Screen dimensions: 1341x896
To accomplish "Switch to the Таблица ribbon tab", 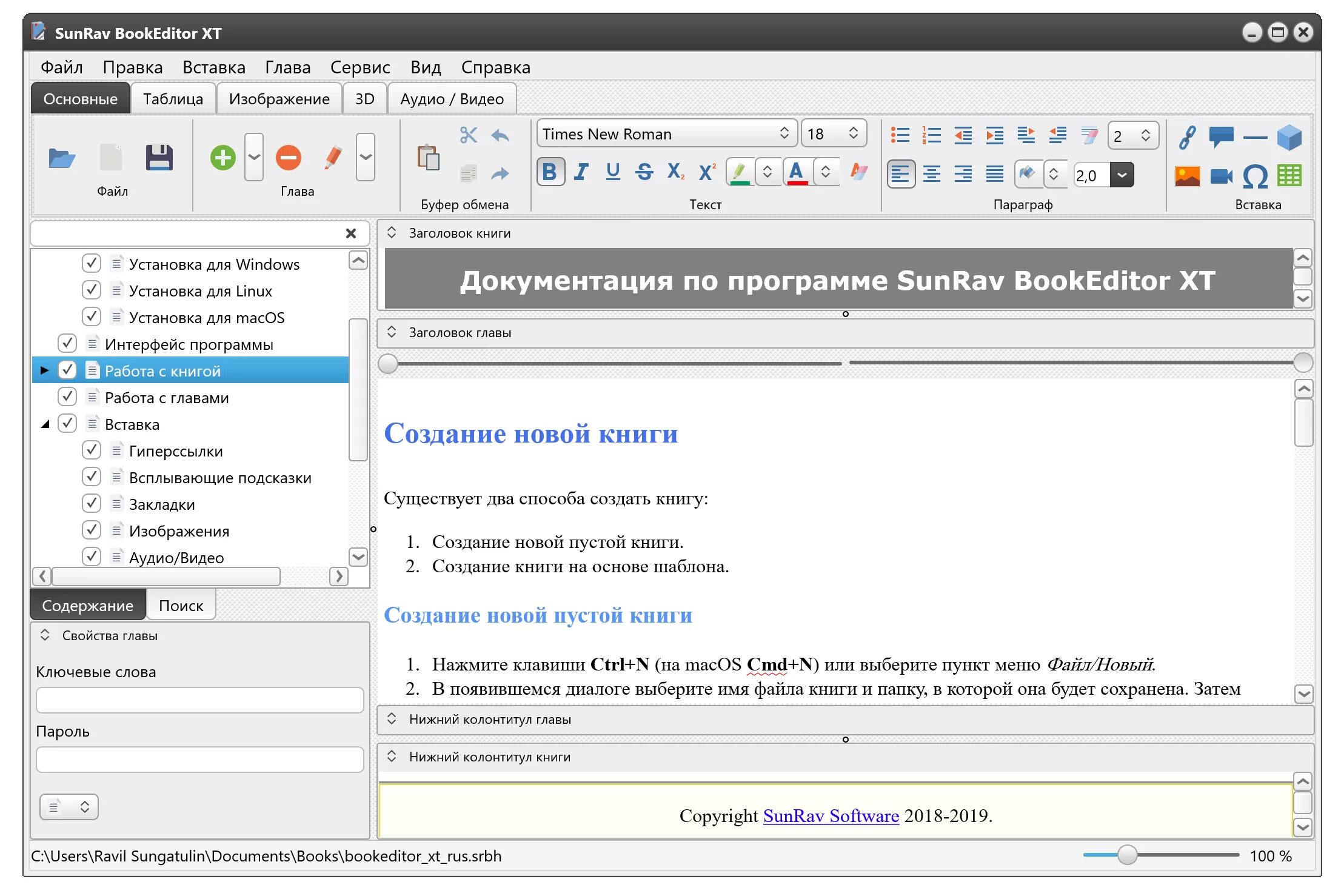I will [x=173, y=99].
